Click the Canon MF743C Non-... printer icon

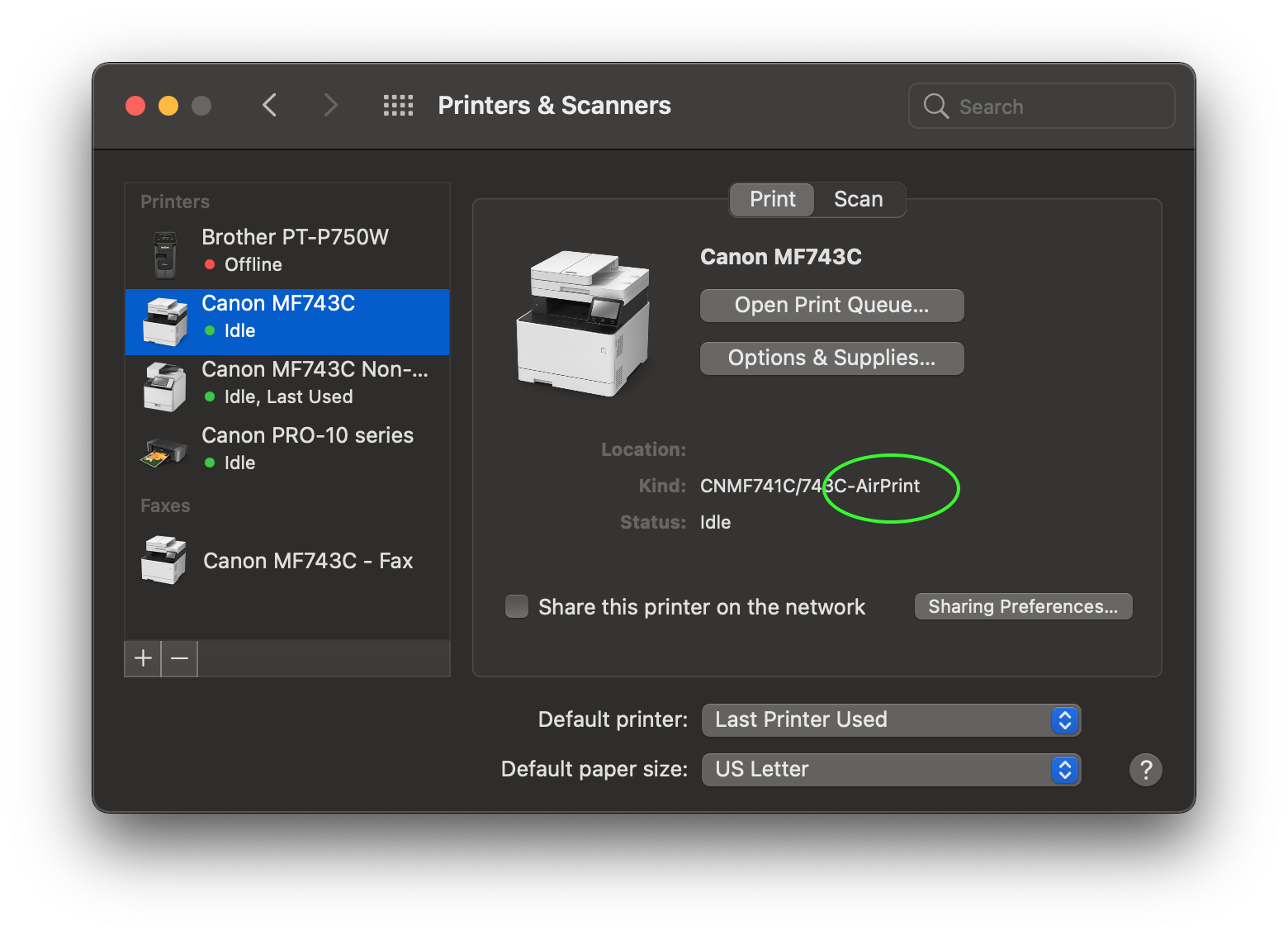pyautogui.click(x=165, y=387)
